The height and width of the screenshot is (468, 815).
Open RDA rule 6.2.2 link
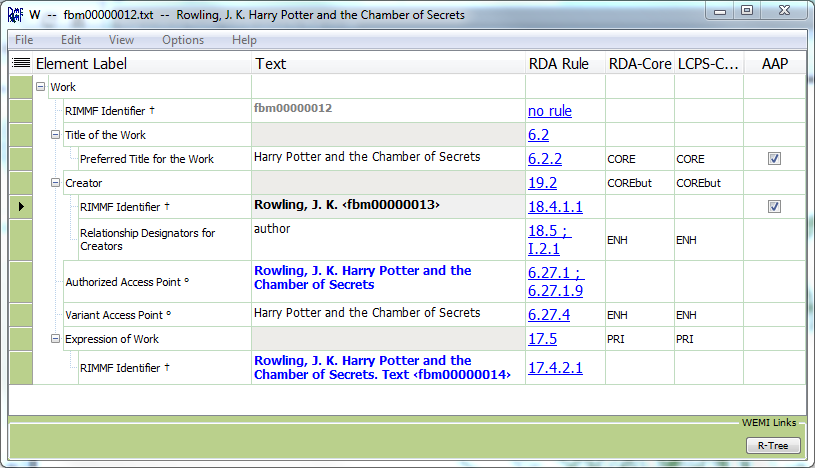tap(545, 159)
